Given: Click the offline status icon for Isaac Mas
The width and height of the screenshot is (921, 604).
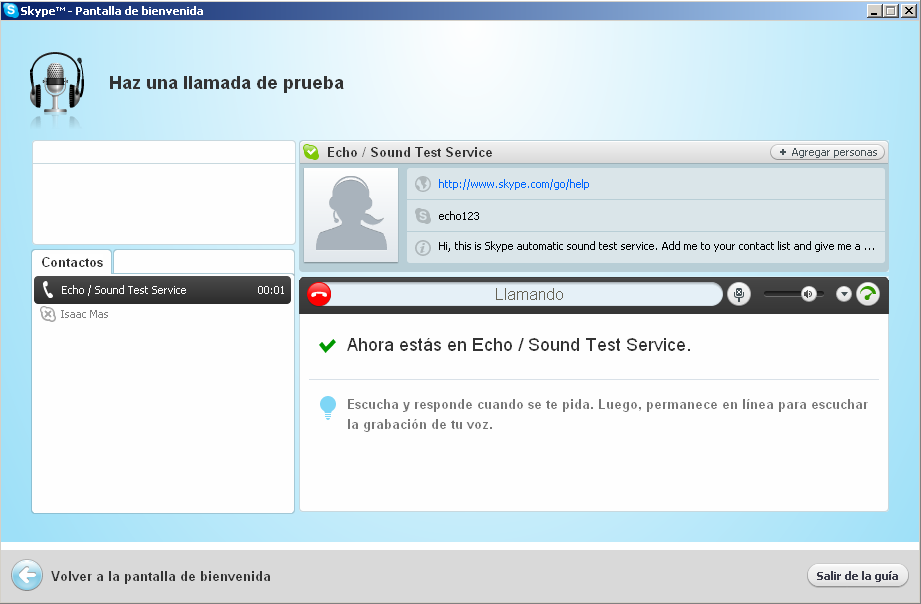Looking at the screenshot, I should click(x=48, y=314).
